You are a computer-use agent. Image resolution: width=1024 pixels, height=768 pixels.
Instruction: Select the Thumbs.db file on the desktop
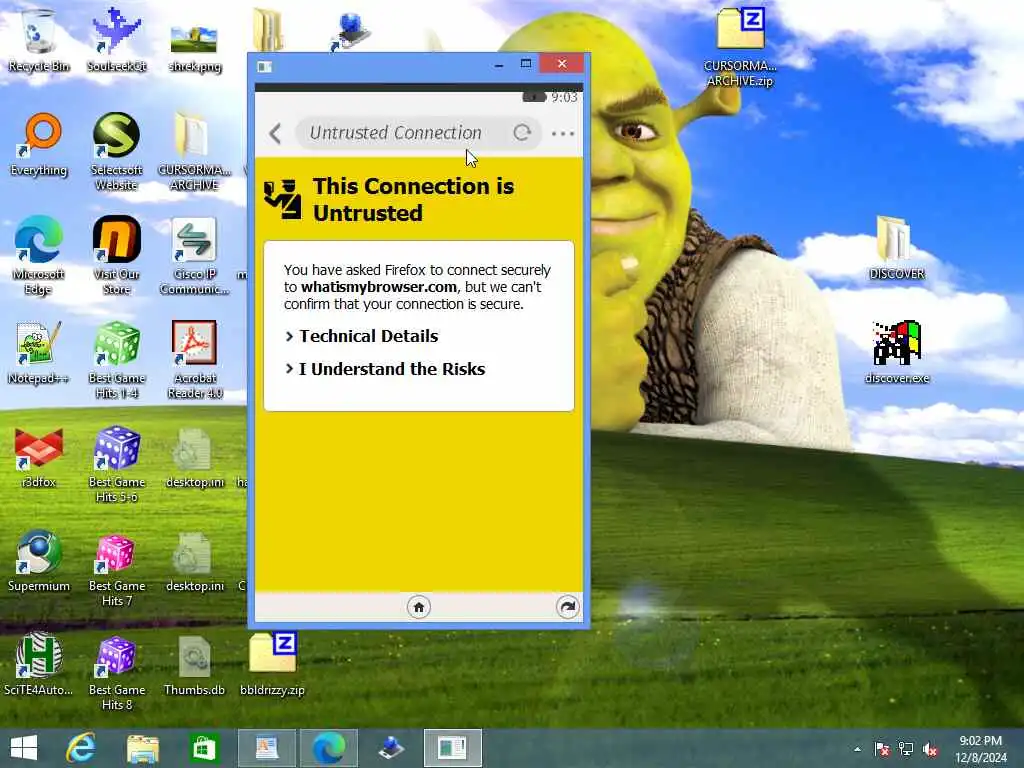point(195,664)
